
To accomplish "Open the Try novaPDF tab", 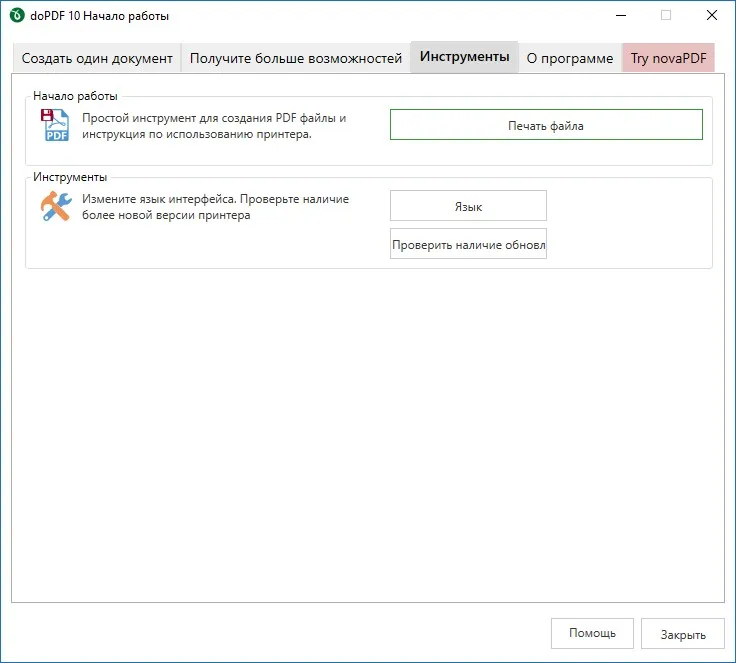I will pyautogui.click(x=668, y=58).
